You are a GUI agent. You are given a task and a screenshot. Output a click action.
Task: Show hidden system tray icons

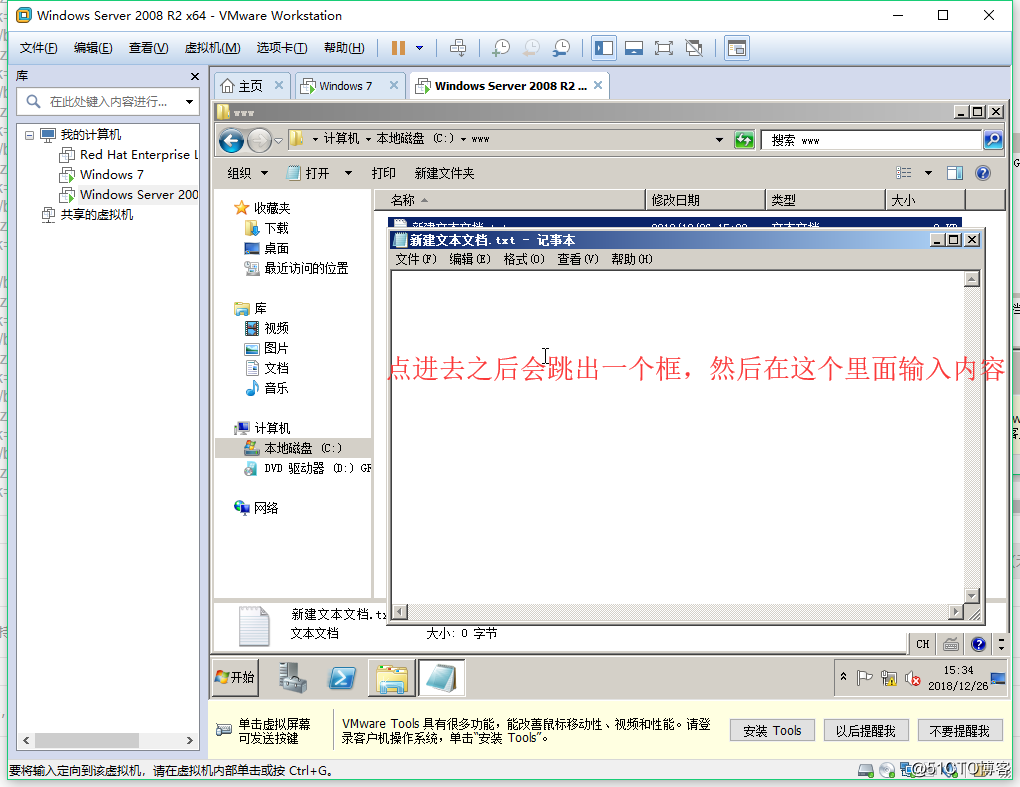(844, 677)
